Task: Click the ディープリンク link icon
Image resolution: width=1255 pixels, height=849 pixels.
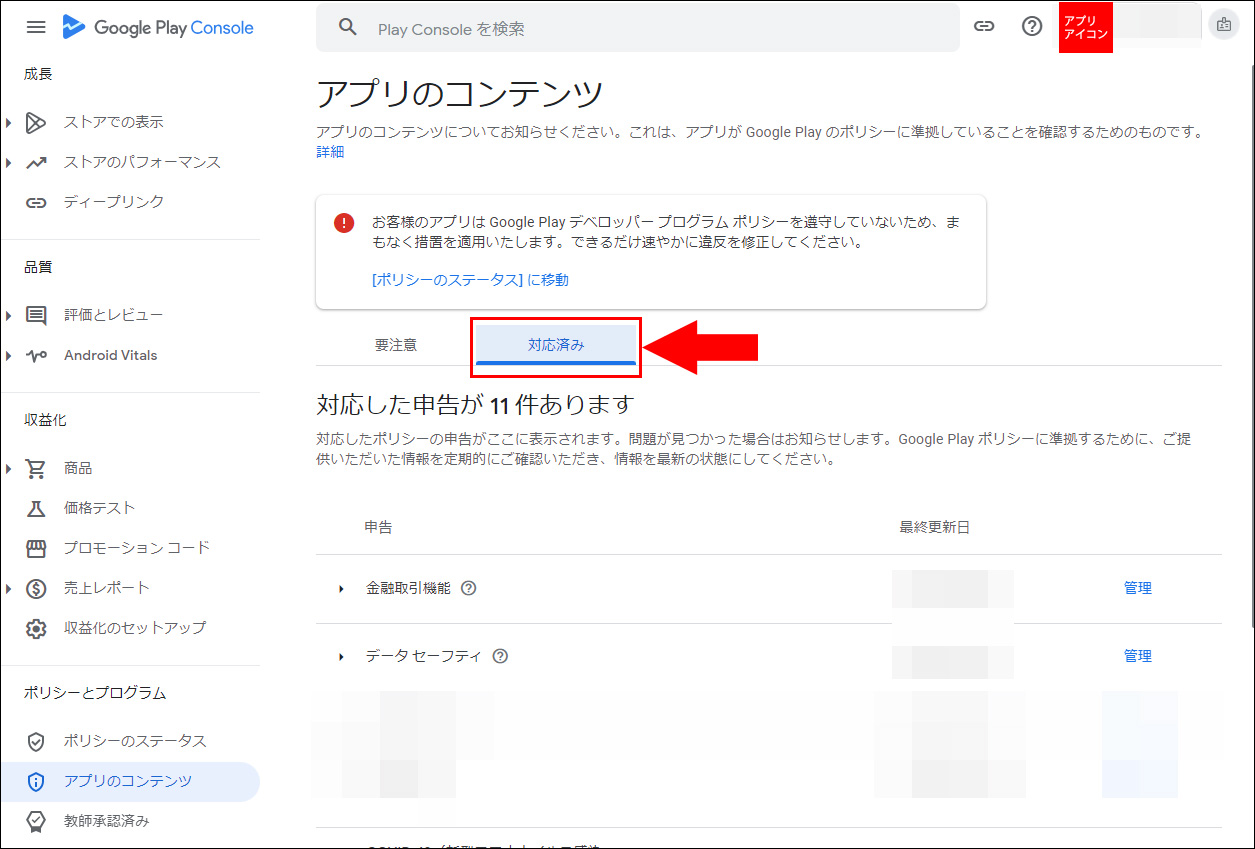Action: 36,202
